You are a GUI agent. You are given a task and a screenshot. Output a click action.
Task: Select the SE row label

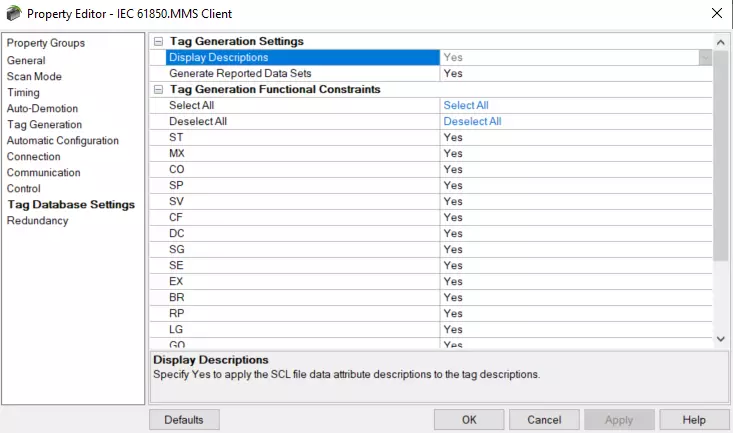pyautogui.click(x=176, y=266)
